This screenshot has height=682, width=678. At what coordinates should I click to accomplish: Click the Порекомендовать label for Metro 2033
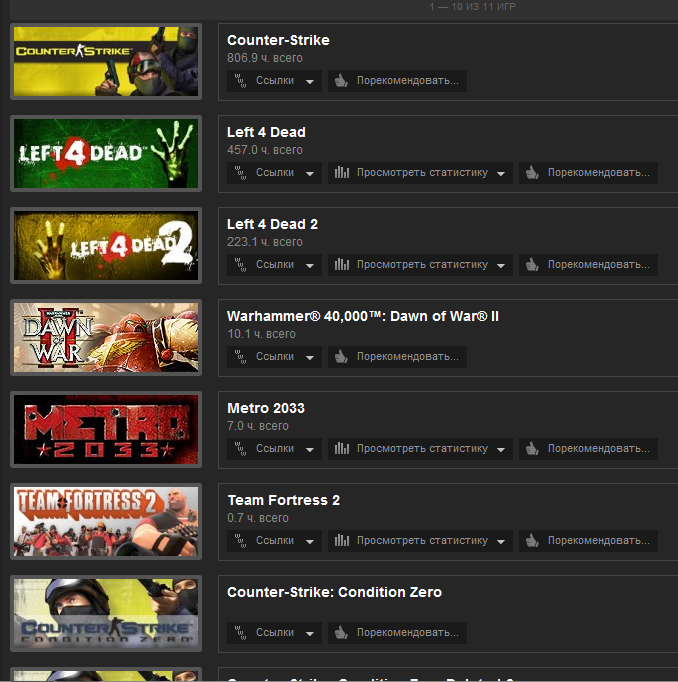[x=598, y=448]
